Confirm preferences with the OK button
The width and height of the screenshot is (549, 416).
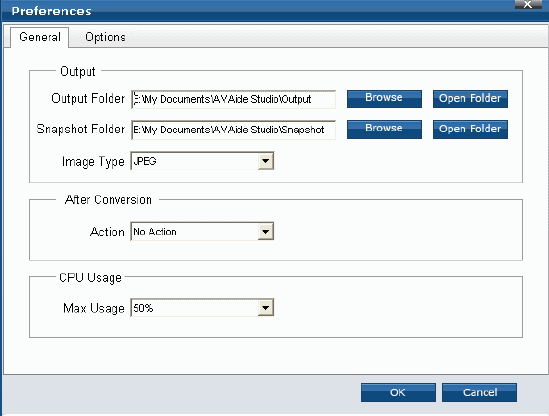[398, 392]
